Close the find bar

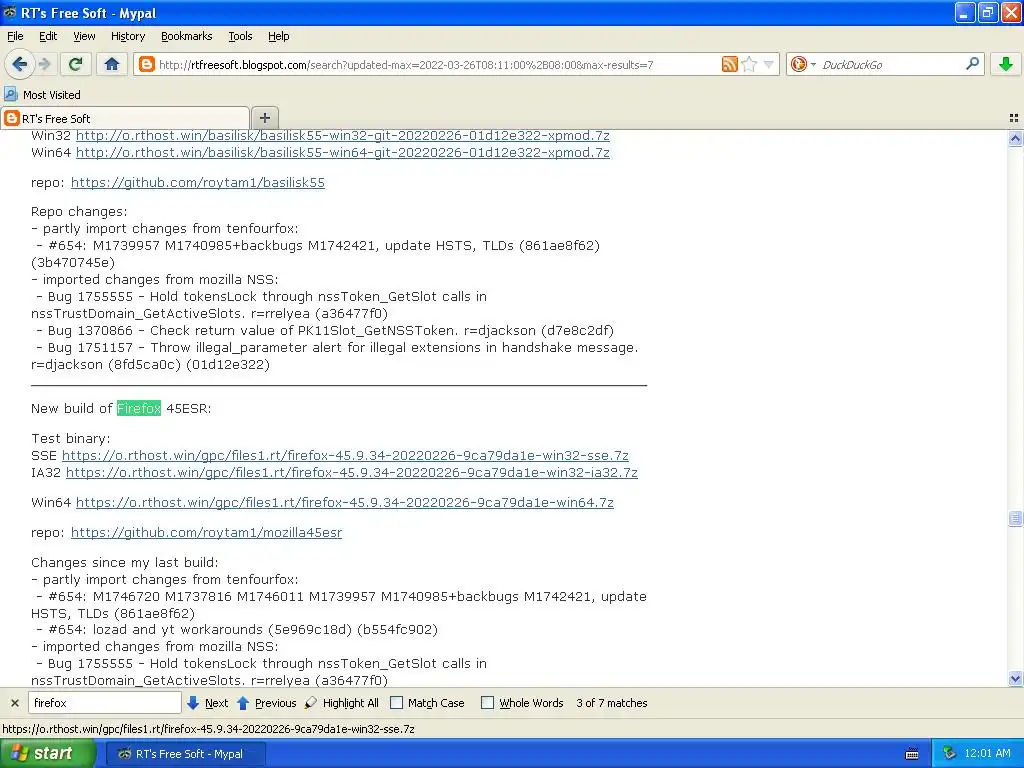coord(14,703)
